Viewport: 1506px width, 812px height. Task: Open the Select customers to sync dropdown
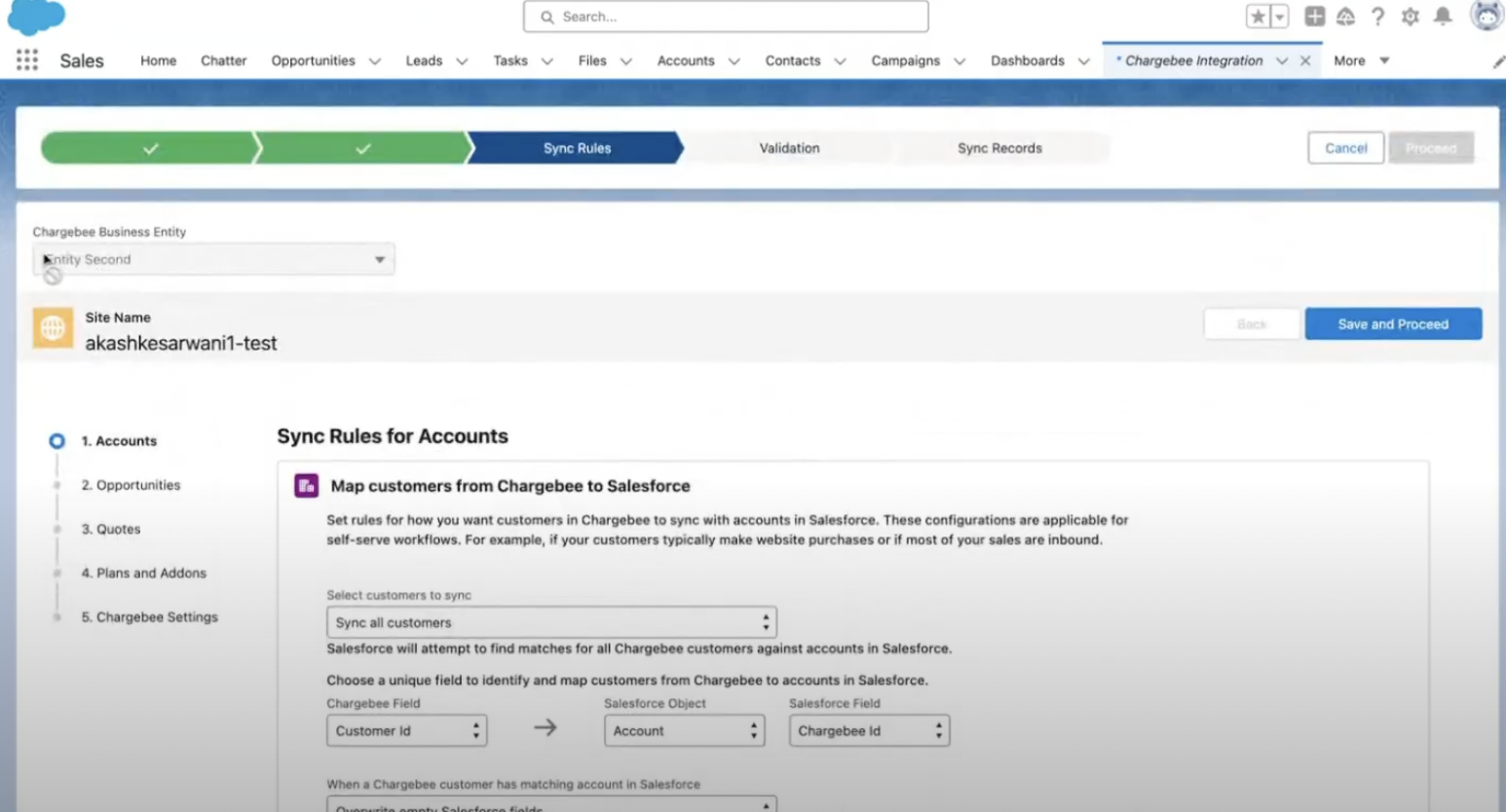click(x=551, y=622)
